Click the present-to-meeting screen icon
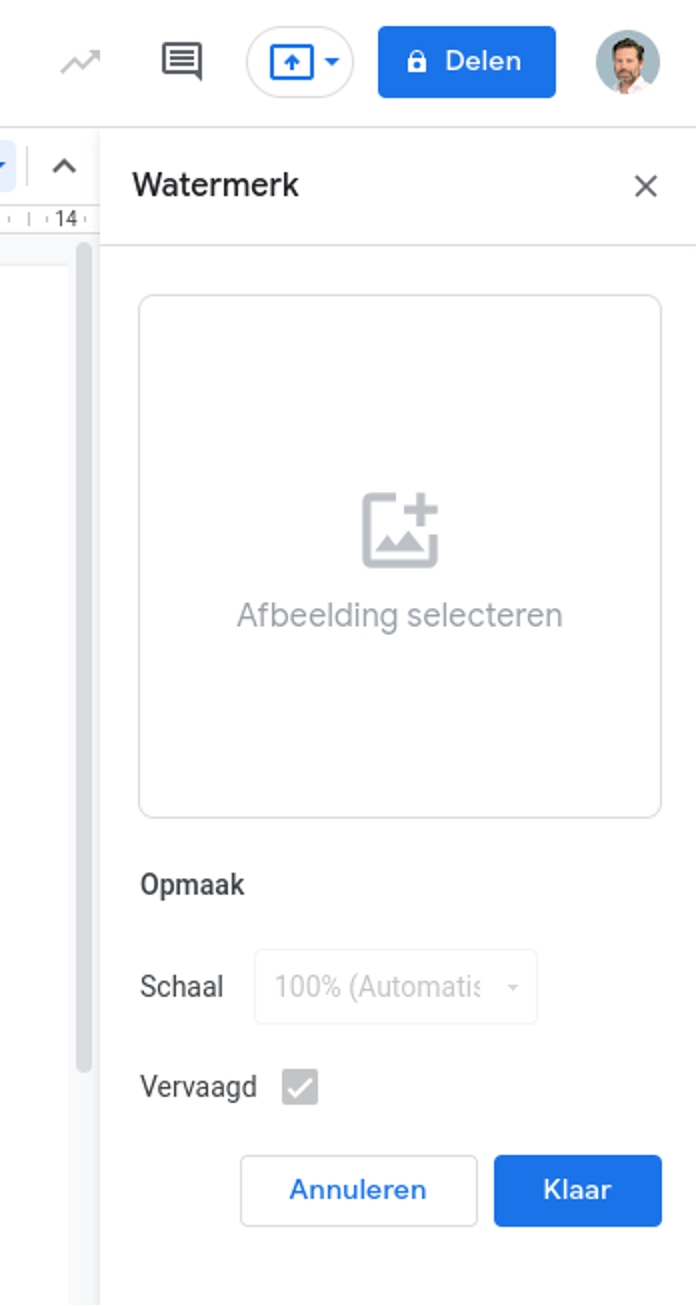 291,62
